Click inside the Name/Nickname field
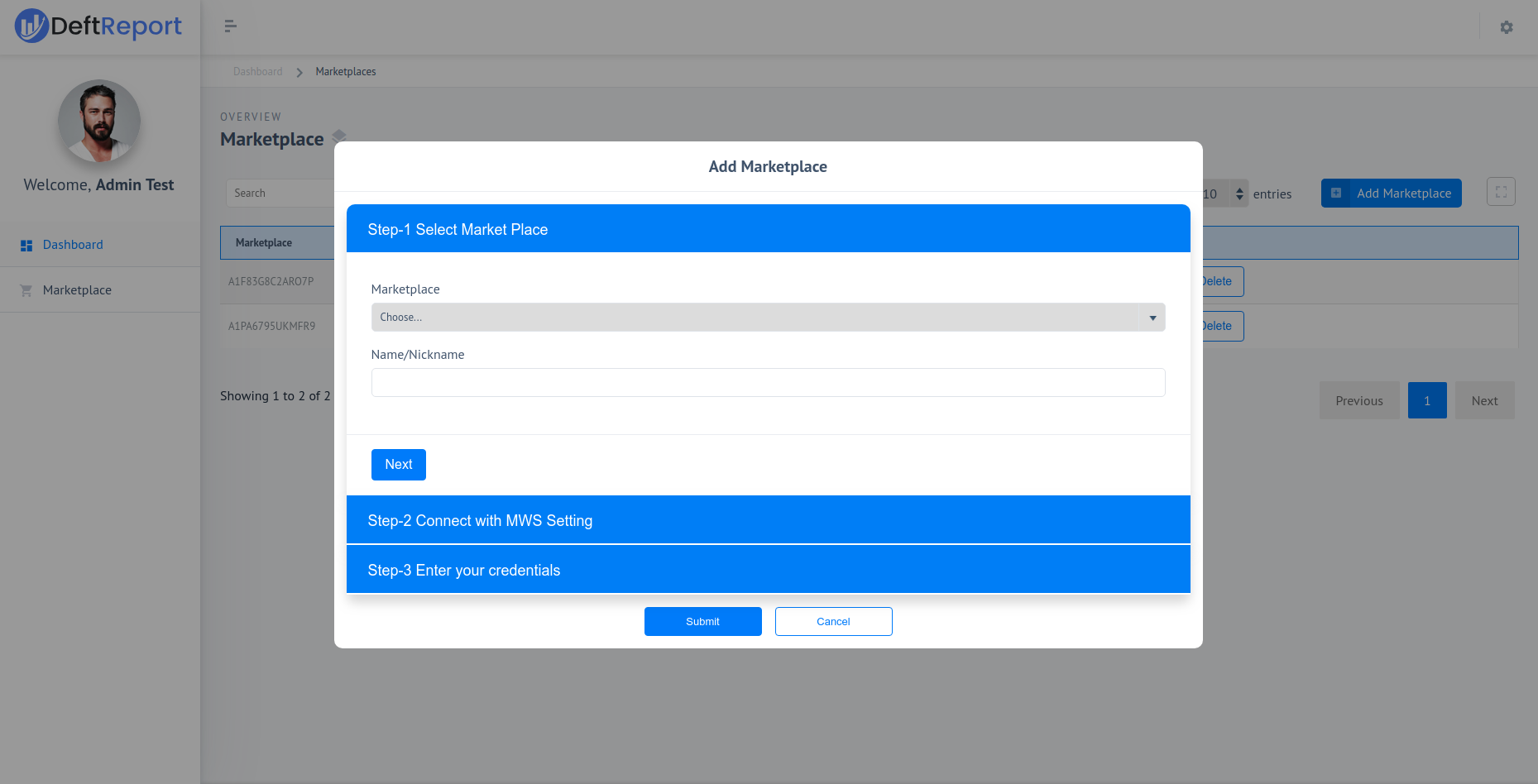The height and width of the screenshot is (784, 1538). [x=768, y=382]
